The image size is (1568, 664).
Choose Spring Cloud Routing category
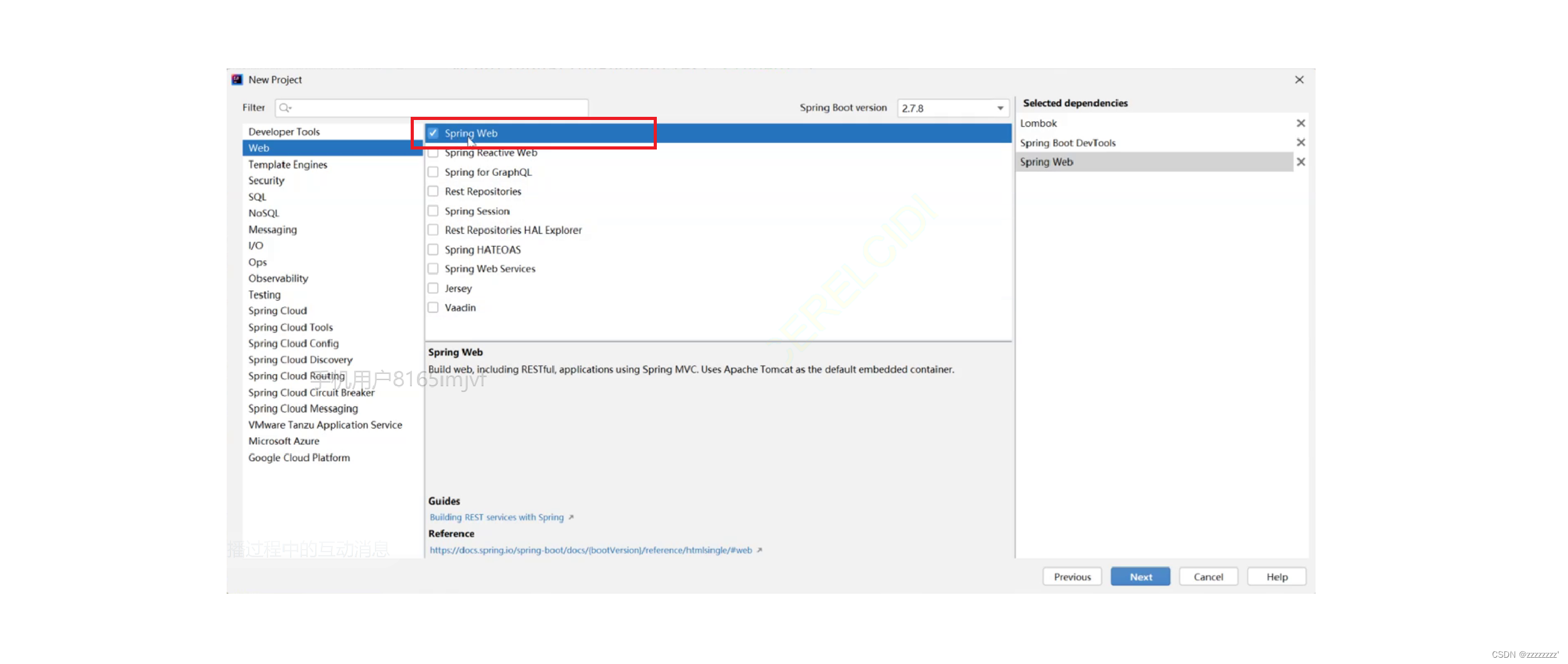(x=332, y=376)
